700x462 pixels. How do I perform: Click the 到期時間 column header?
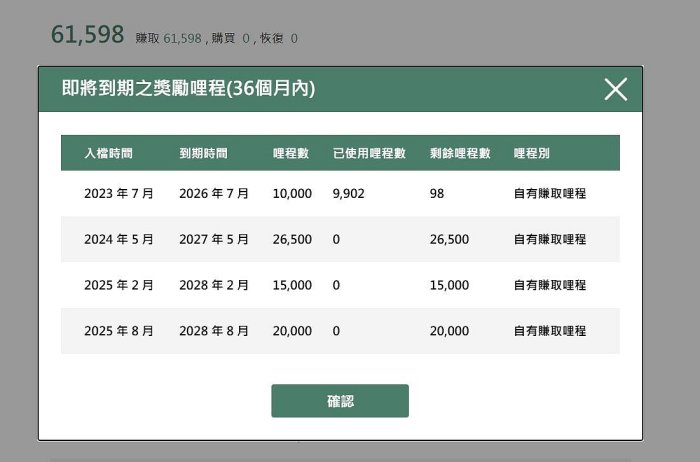[x=203, y=153]
